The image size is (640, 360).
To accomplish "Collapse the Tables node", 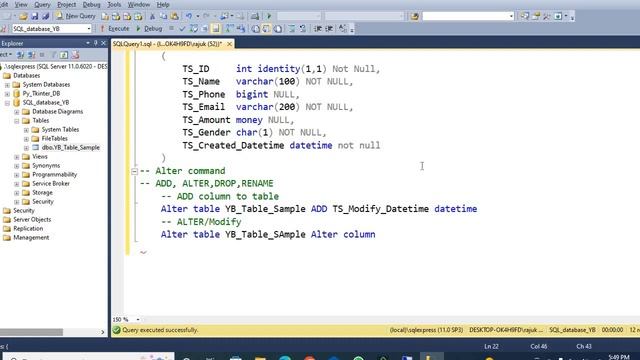I will tap(17, 121).
